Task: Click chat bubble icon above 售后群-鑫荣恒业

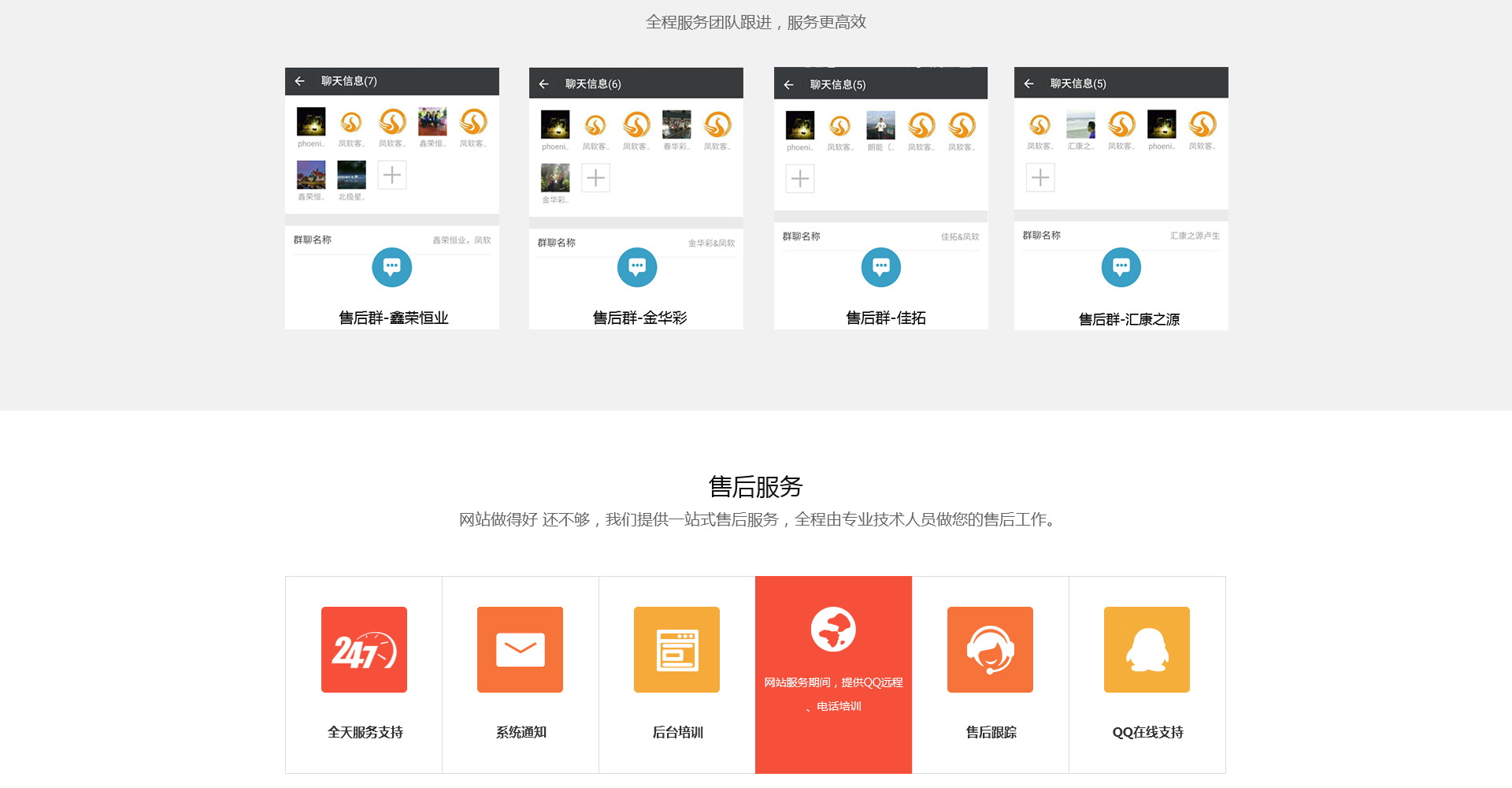Action: coord(391,267)
